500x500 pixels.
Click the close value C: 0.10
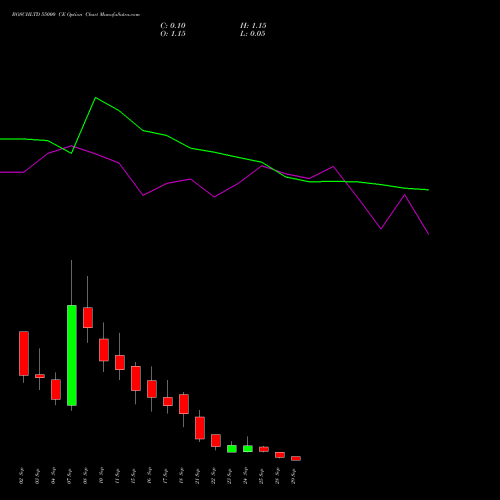coord(173,26)
